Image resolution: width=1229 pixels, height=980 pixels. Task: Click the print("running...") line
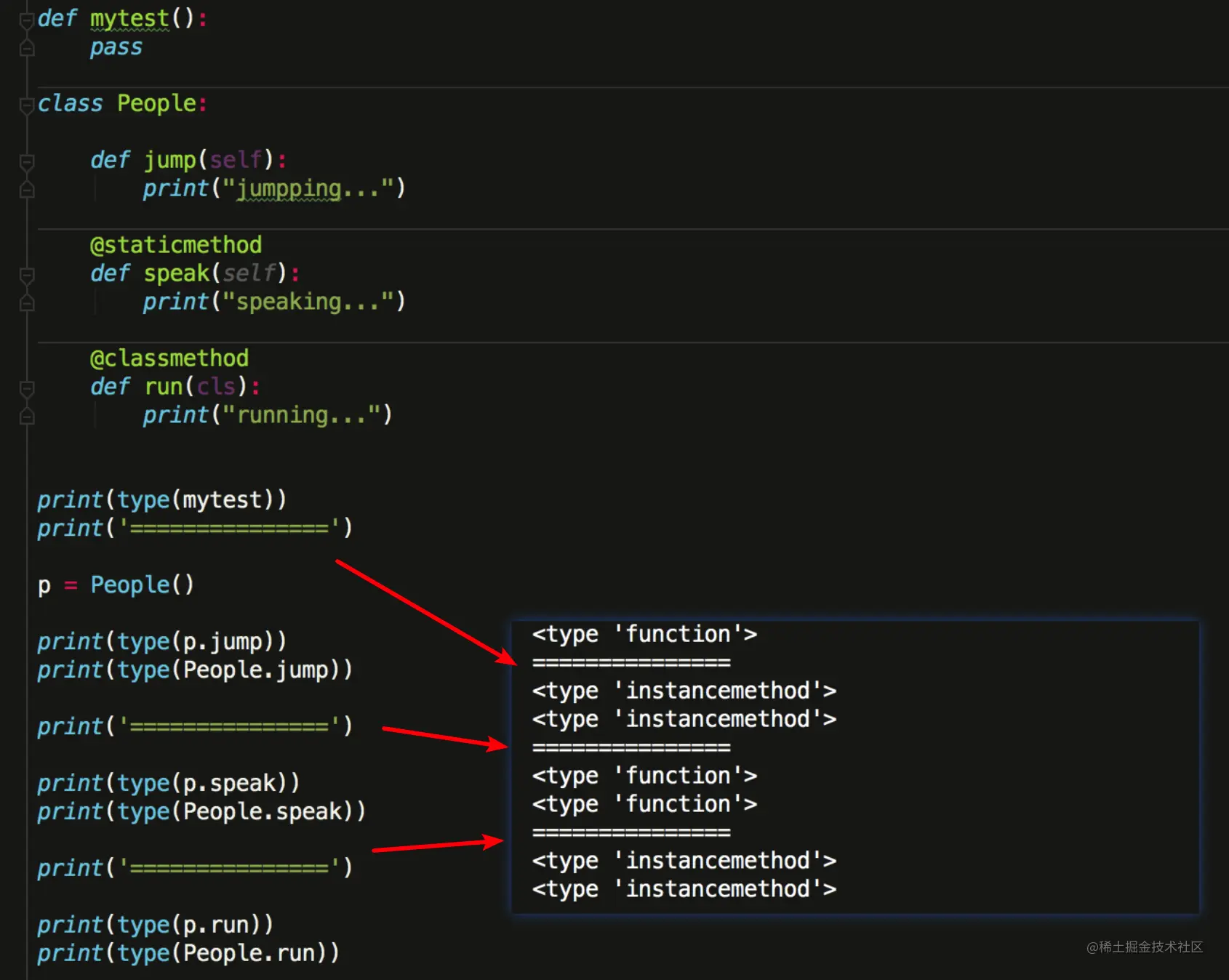pos(267,415)
